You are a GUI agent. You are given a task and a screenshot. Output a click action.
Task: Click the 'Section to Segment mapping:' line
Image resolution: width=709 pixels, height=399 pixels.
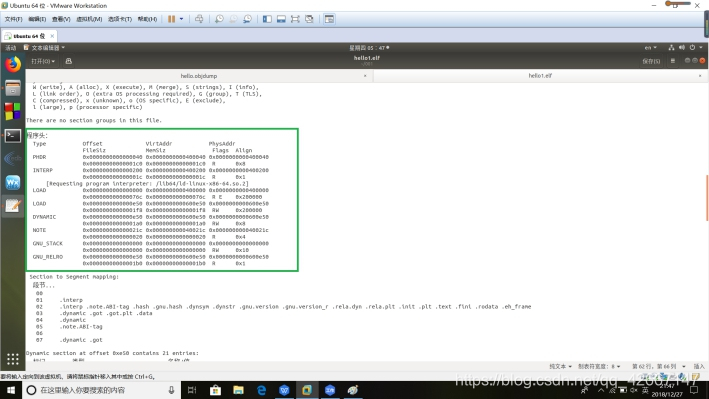tap(74, 276)
